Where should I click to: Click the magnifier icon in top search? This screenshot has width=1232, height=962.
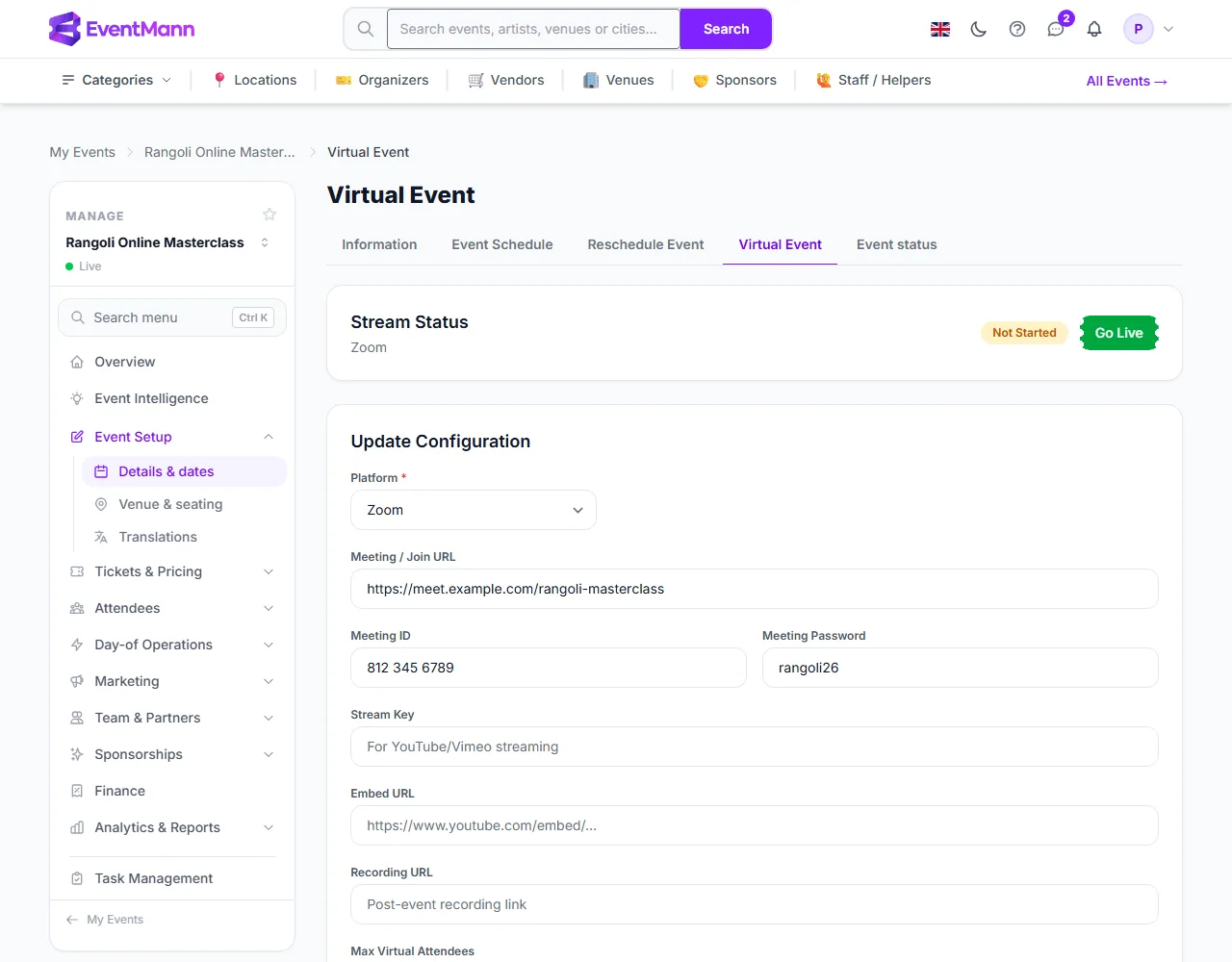(366, 29)
